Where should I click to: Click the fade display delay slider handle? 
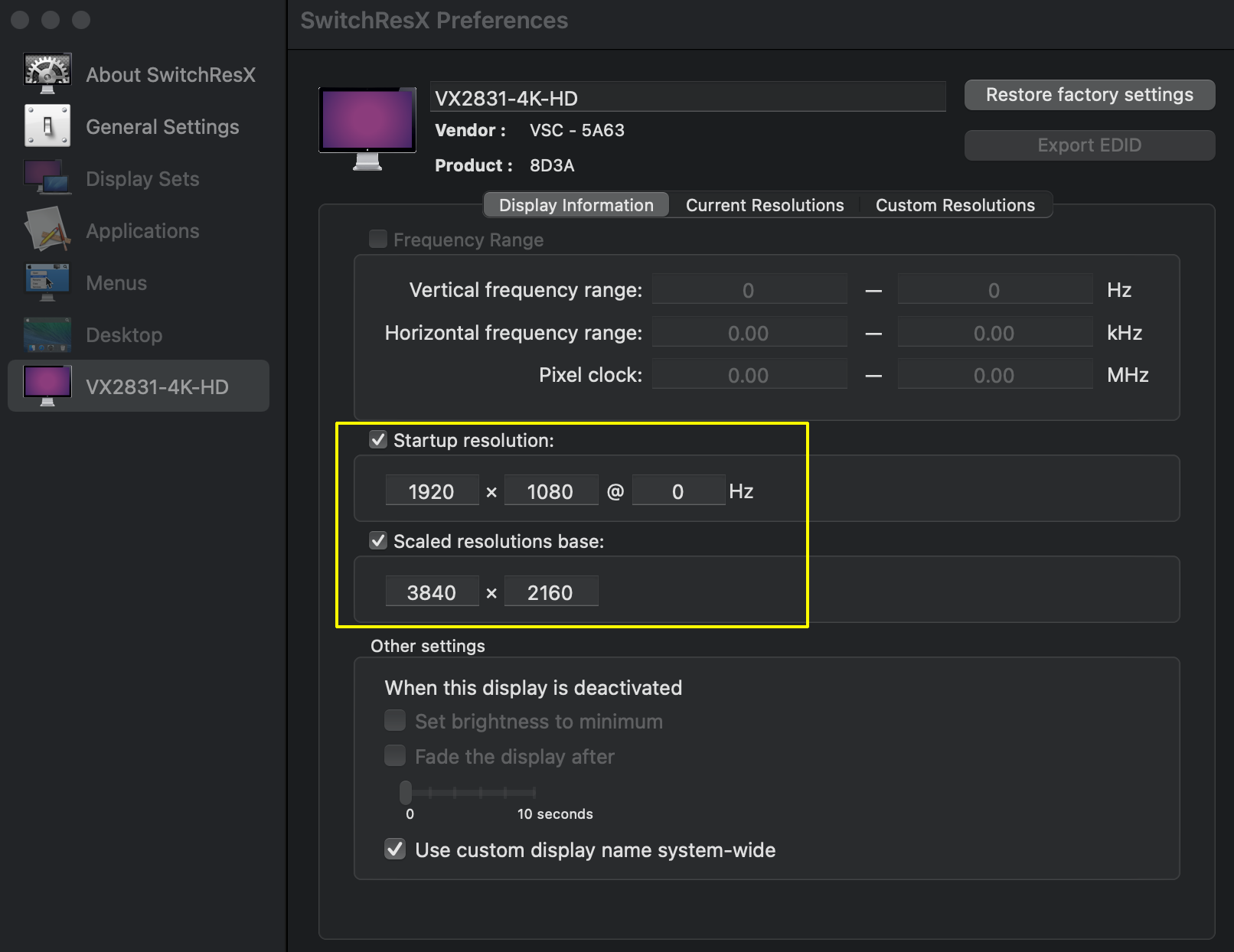(x=406, y=792)
